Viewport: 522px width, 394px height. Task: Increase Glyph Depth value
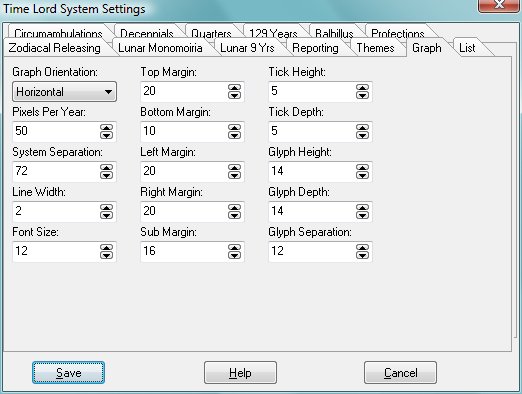(362, 208)
